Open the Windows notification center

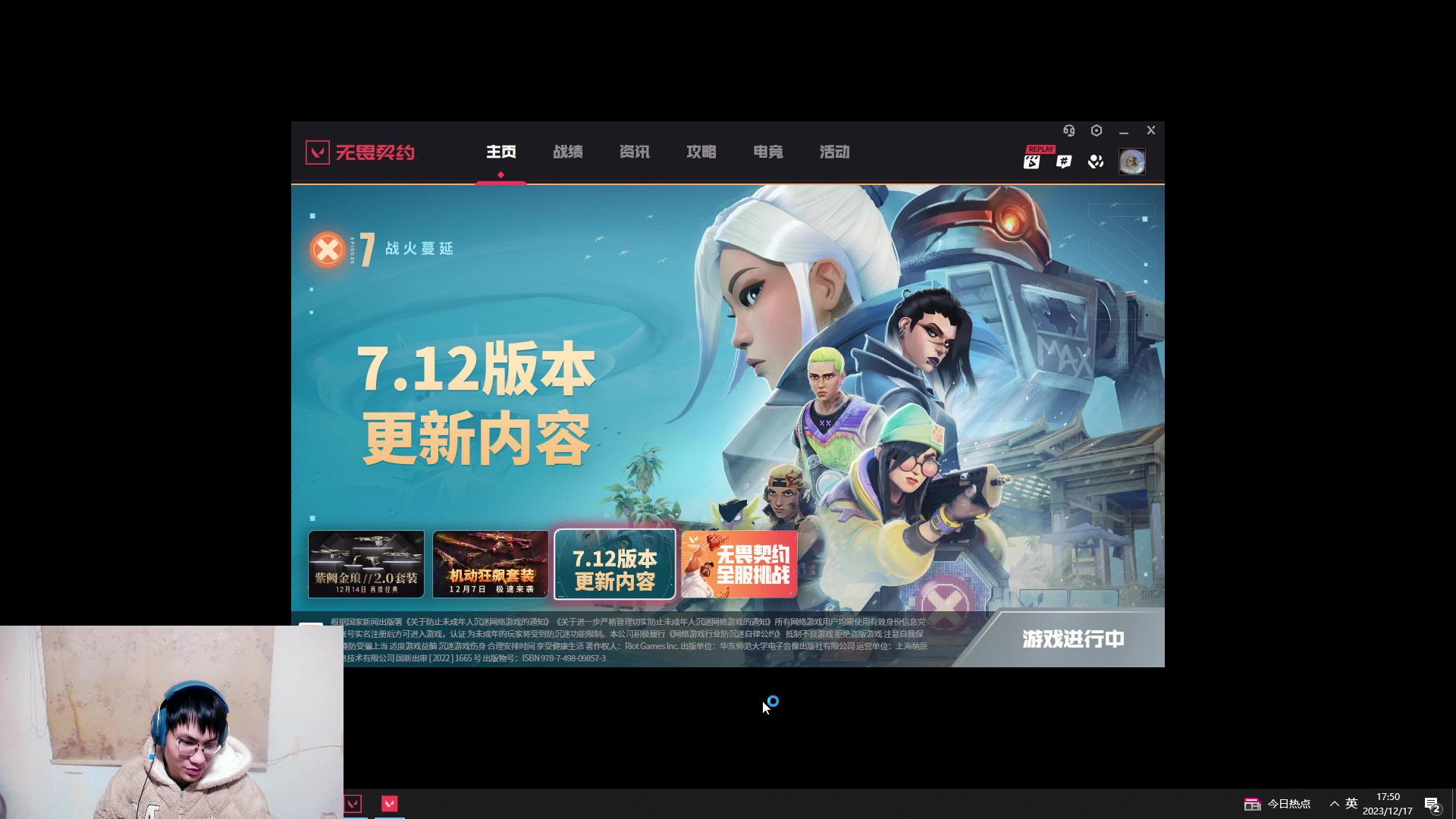point(1432,803)
